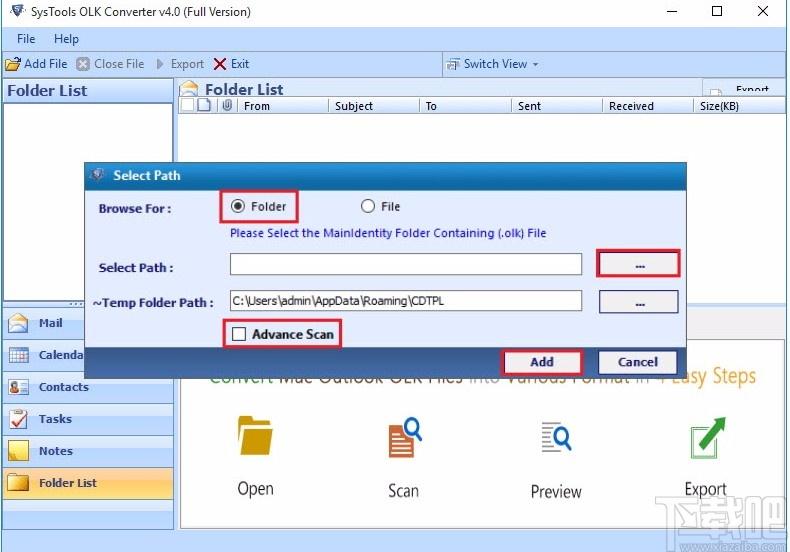Click the Export button above the table

(x=743, y=89)
